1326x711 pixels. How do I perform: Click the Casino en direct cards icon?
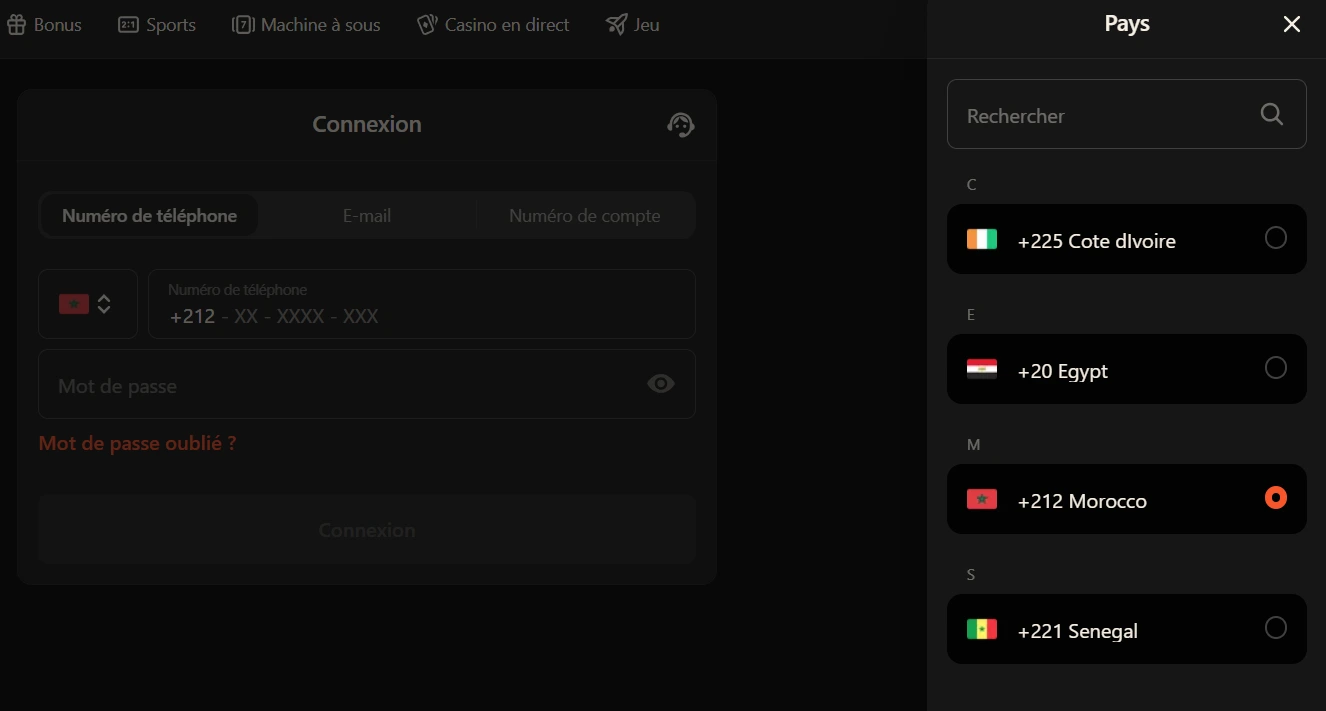[x=428, y=25]
